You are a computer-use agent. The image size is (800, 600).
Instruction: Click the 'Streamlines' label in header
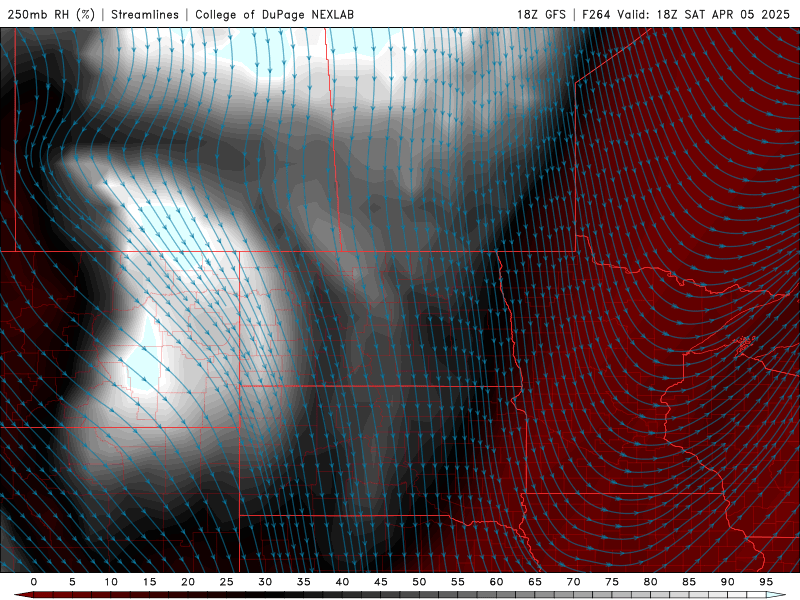pos(145,14)
